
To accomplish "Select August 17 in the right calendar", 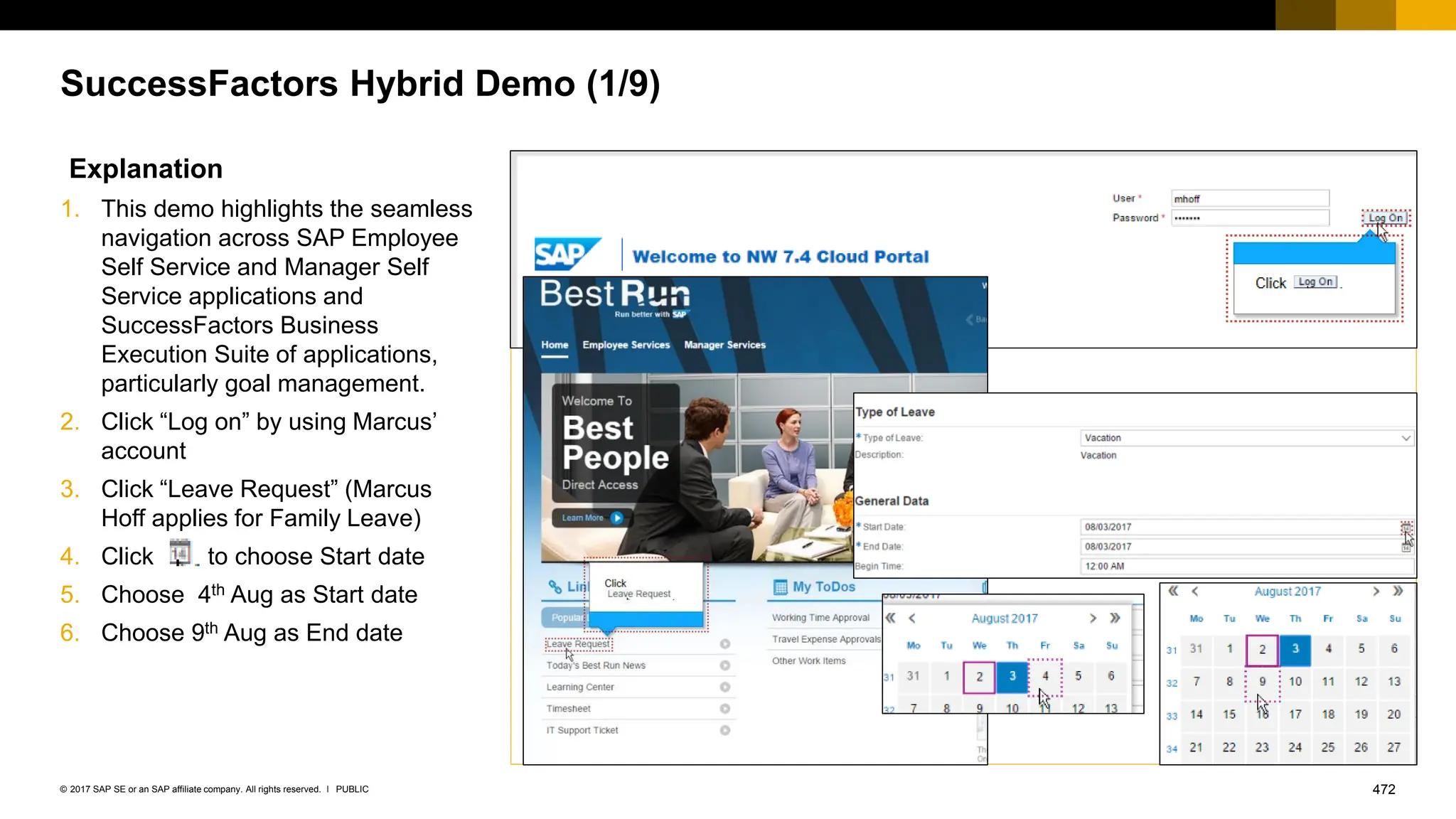I will (1295, 714).
